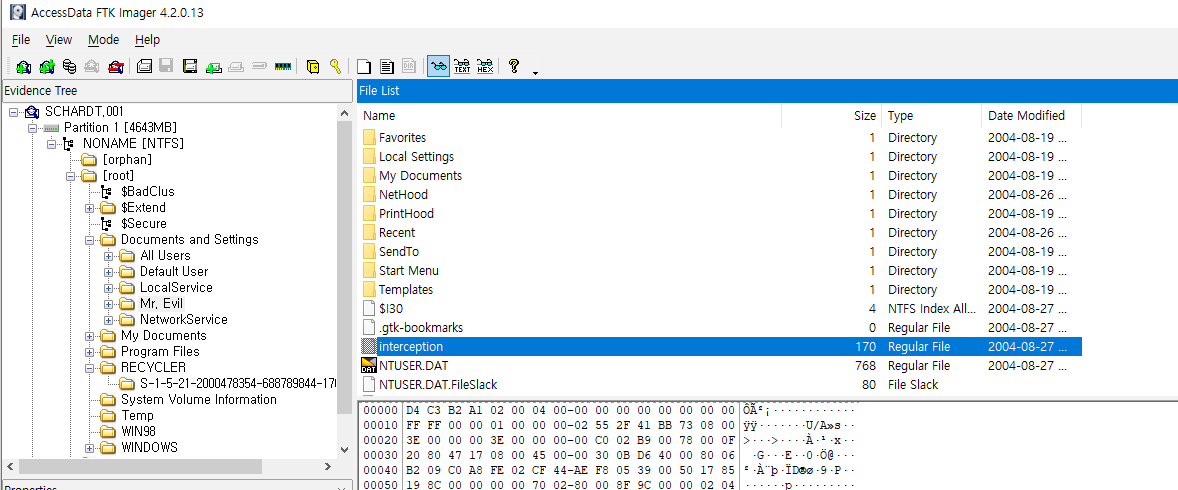Screen dimensions: 1178x490
Task: Open the toolbar options dropdown arrow
Action: [536, 73]
